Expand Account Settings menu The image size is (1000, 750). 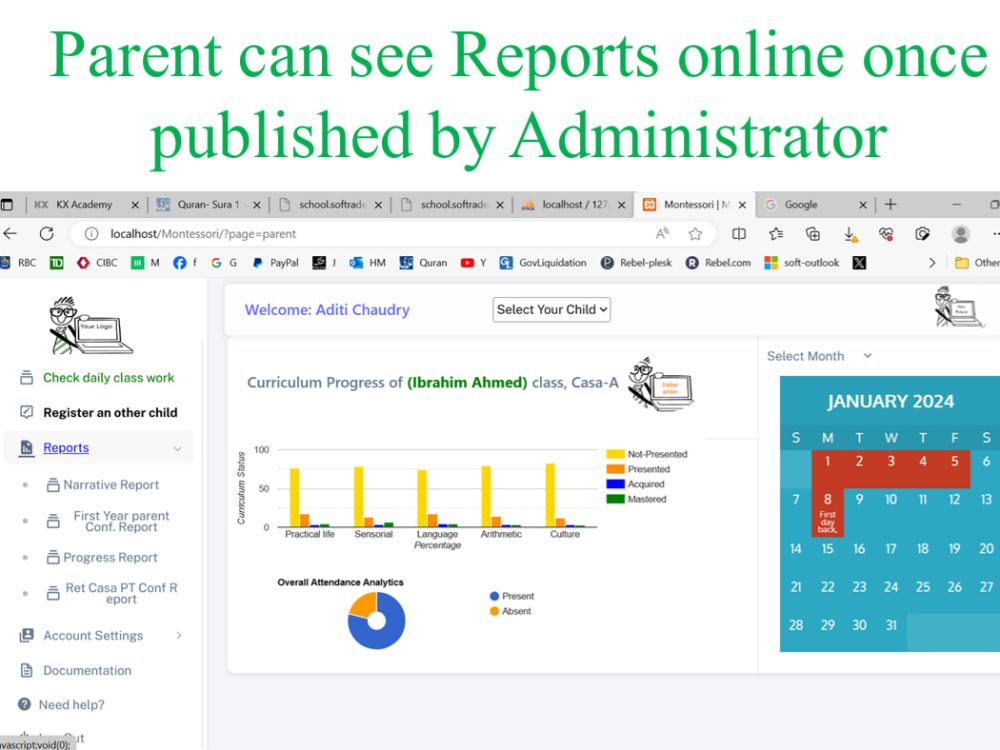point(99,635)
